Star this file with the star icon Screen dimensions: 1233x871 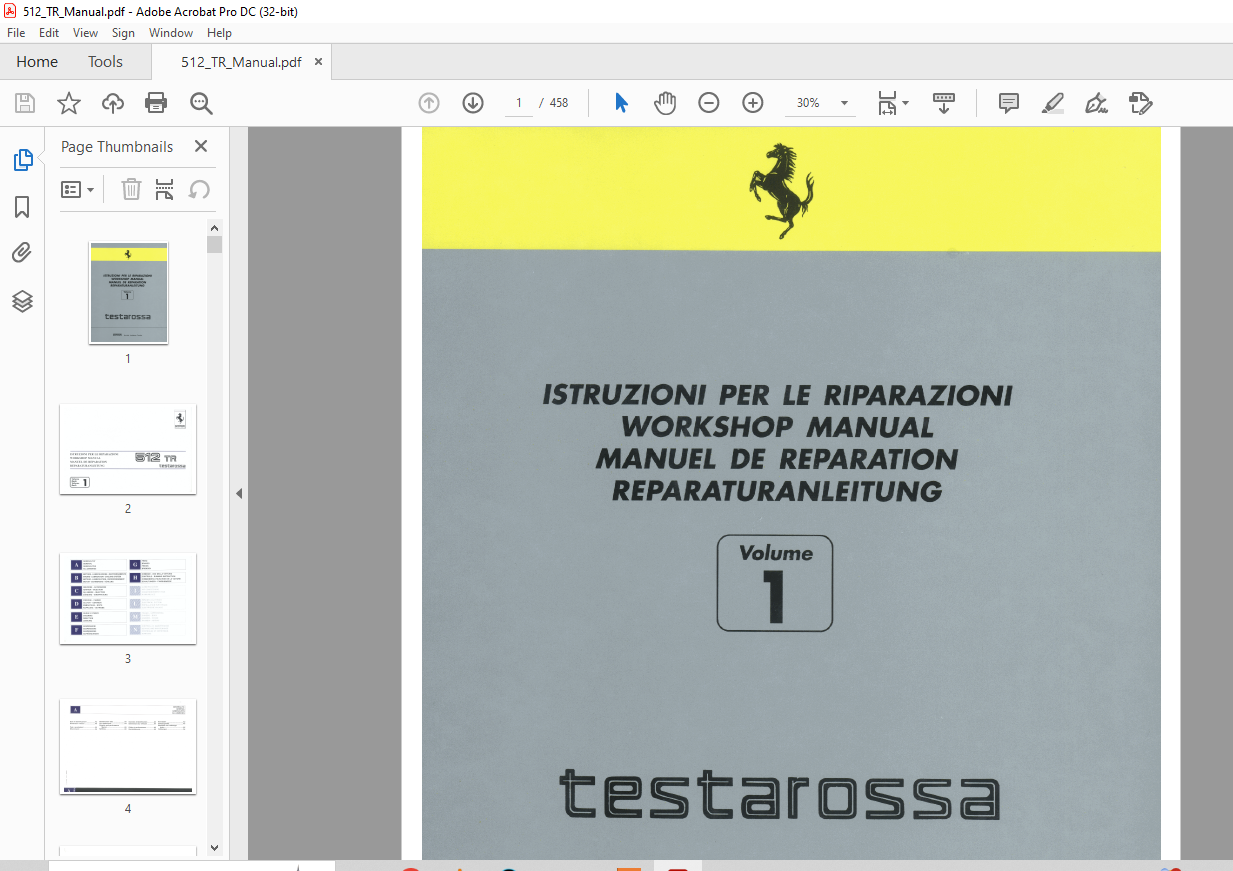coord(69,103)
